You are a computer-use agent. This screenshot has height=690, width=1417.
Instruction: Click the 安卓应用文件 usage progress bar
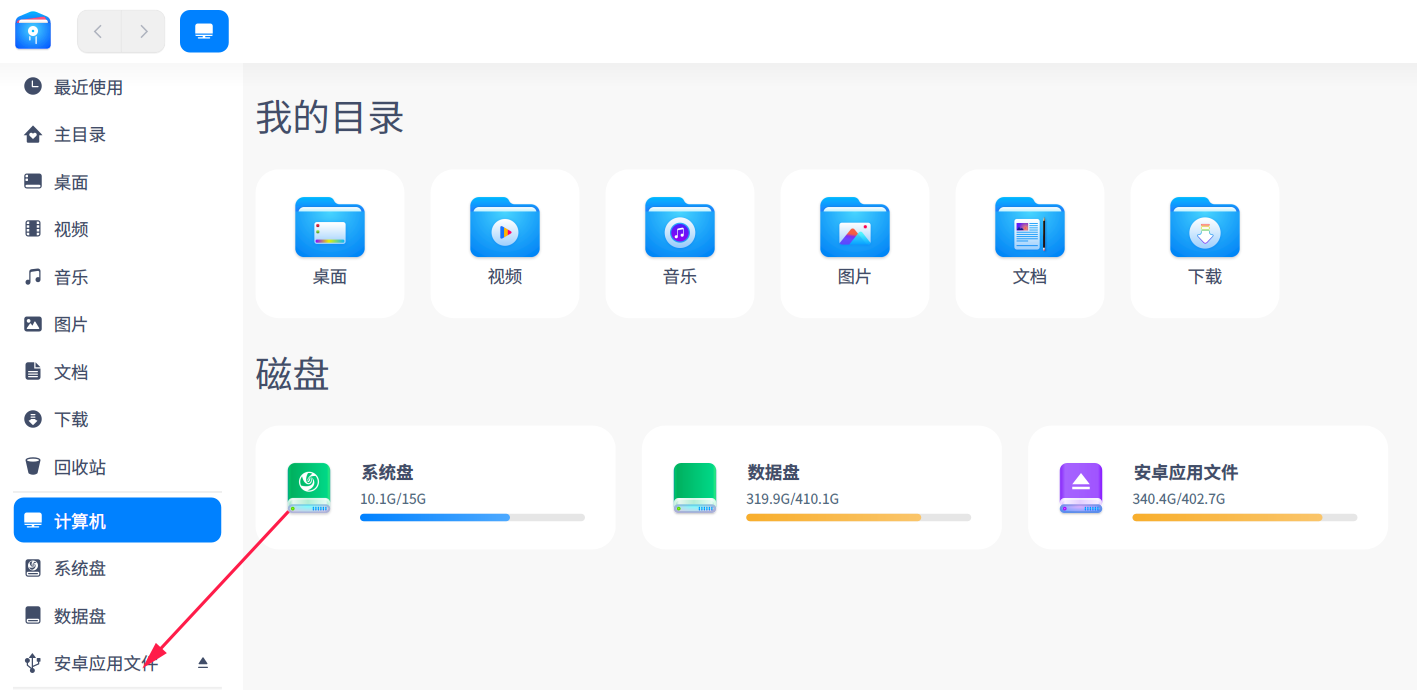(1244, 517)
